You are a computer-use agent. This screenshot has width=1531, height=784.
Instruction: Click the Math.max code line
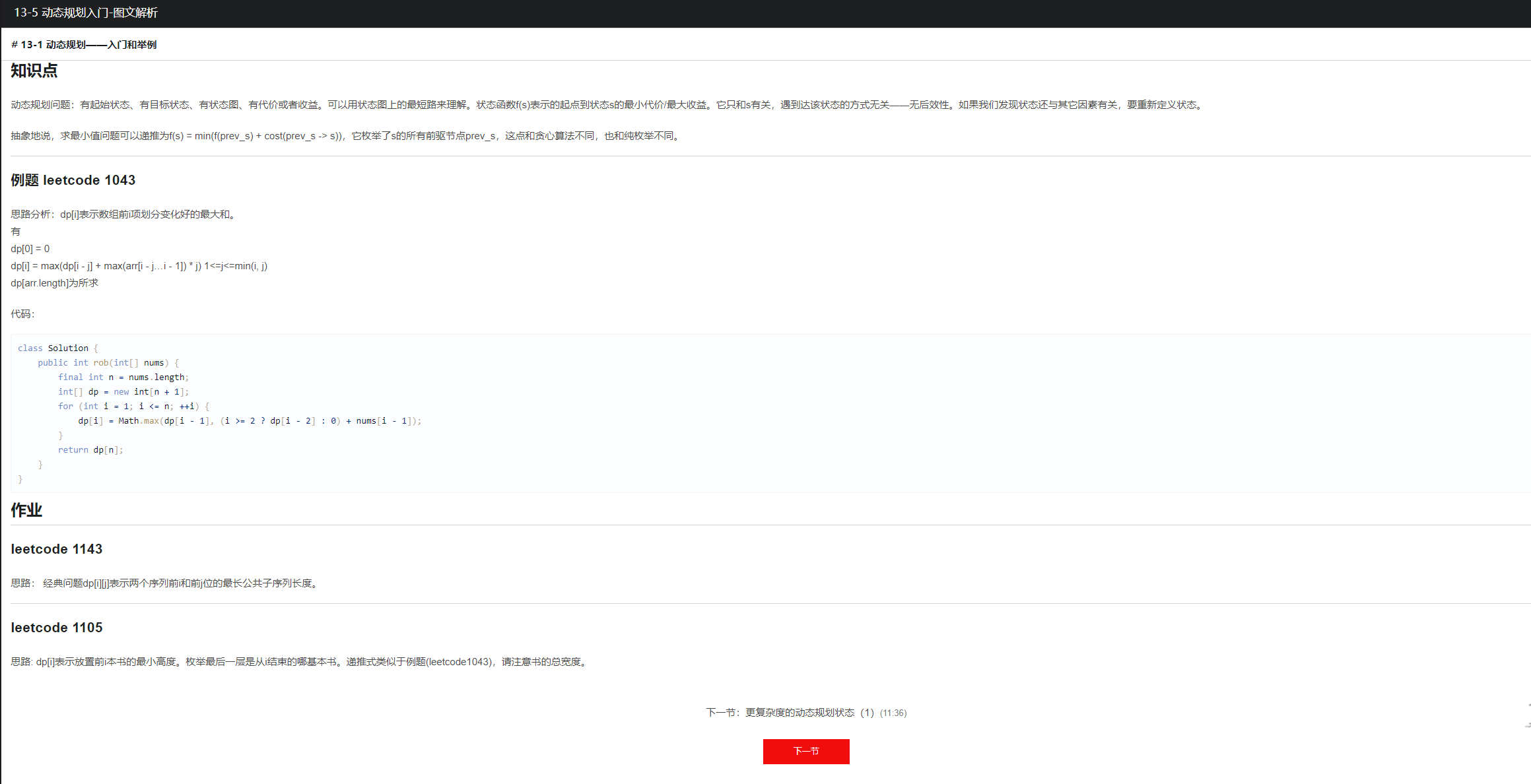click(x=250, y=421)
